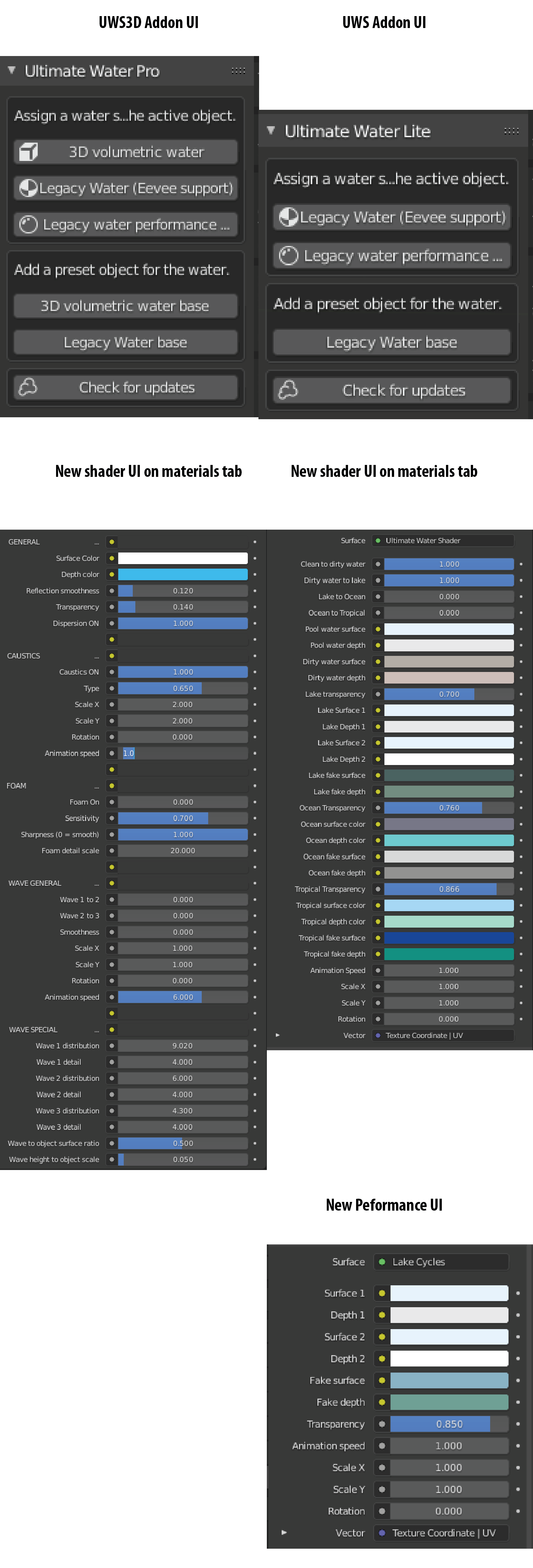Click animate dot right of Surface Color
Viewport: 533px width, 1568px height.
(255, 558)
